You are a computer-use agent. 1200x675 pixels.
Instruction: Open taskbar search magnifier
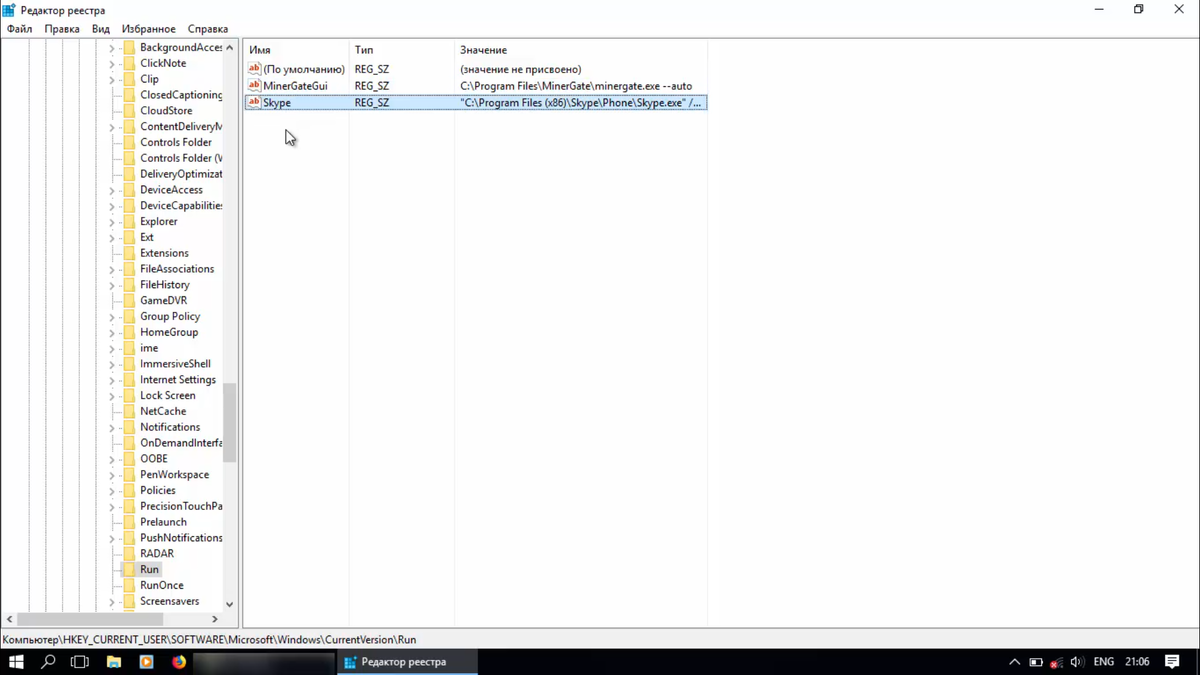[48, 662]
